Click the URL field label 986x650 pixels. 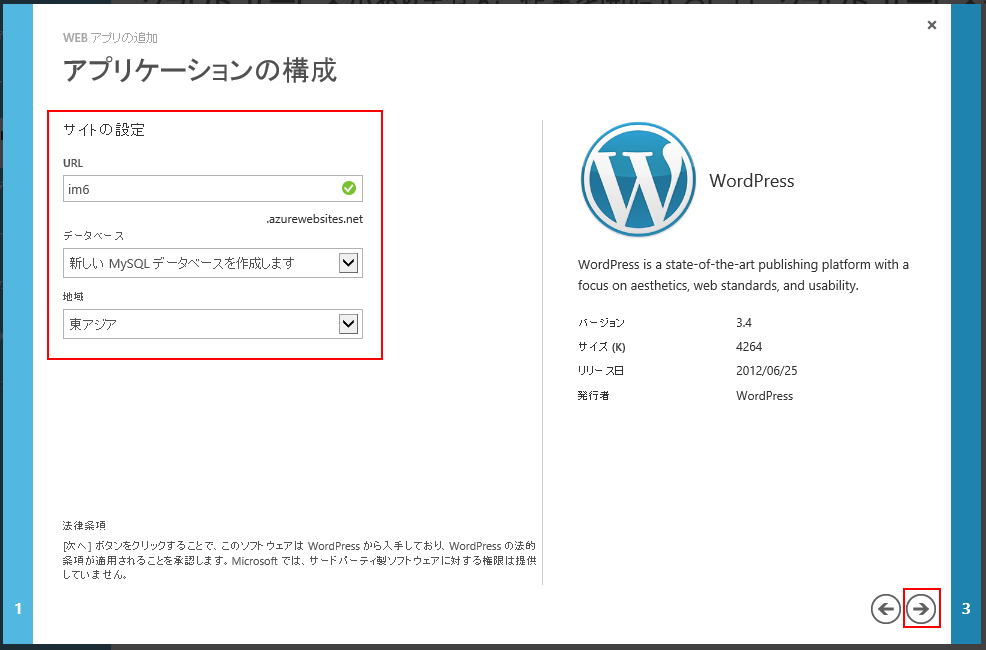click(73, 163)
